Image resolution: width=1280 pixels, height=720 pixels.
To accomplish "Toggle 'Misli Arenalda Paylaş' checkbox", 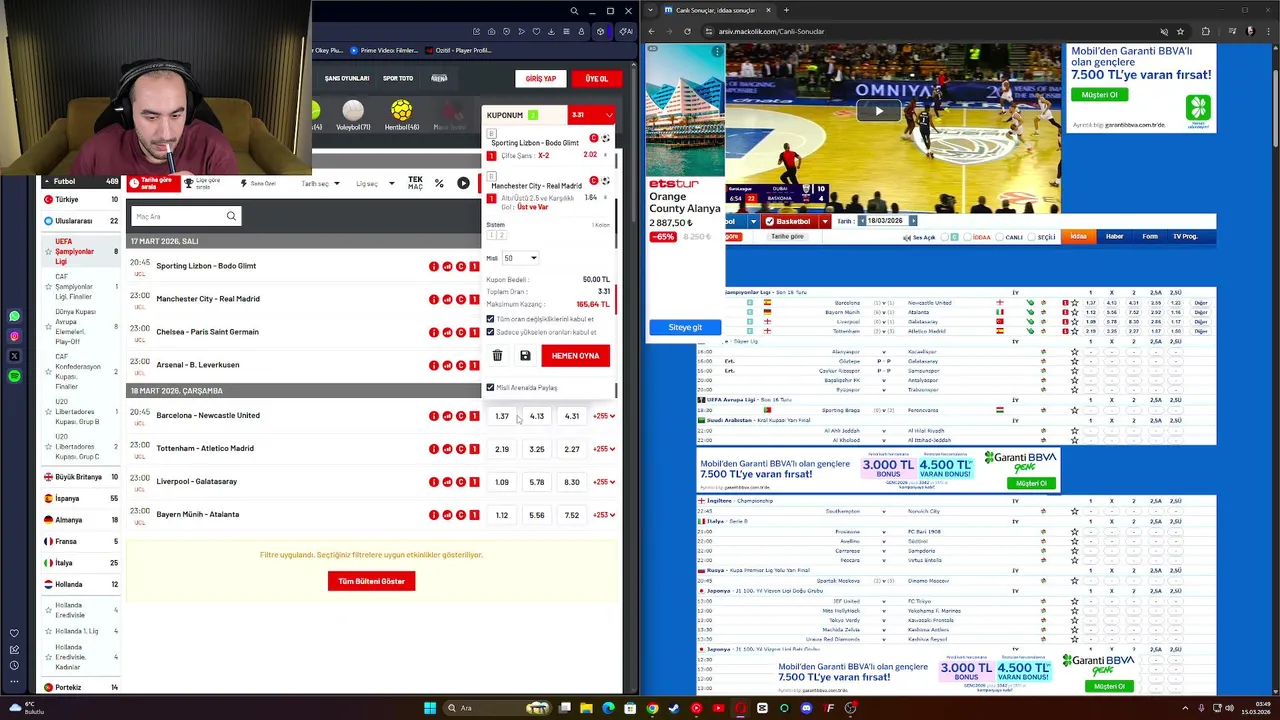I will [490, 387].
